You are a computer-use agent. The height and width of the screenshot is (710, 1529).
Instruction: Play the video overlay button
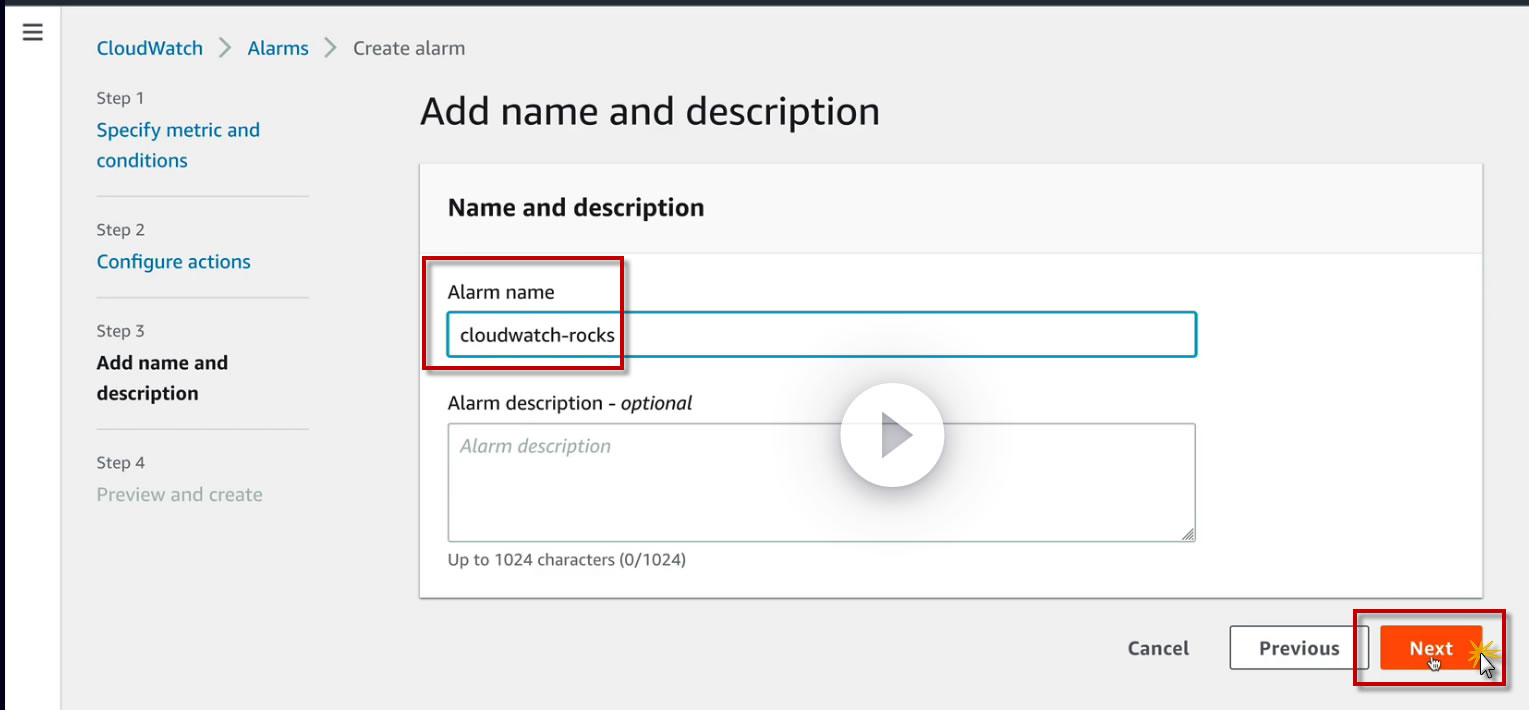coord(892,435)
